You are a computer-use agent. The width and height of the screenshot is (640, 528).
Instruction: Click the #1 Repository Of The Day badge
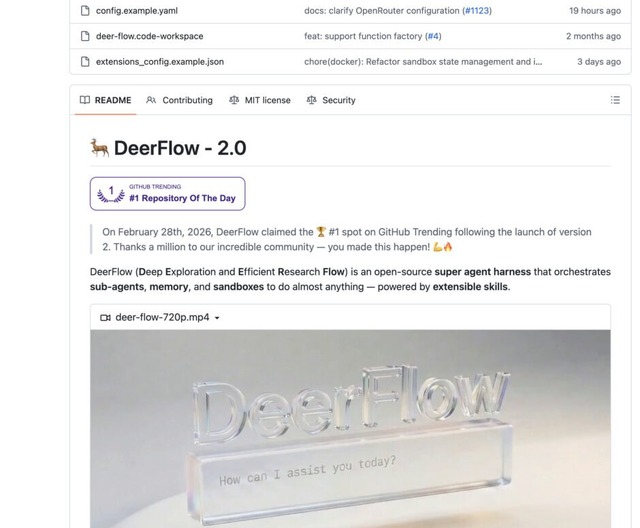click(x=168, y=194)
